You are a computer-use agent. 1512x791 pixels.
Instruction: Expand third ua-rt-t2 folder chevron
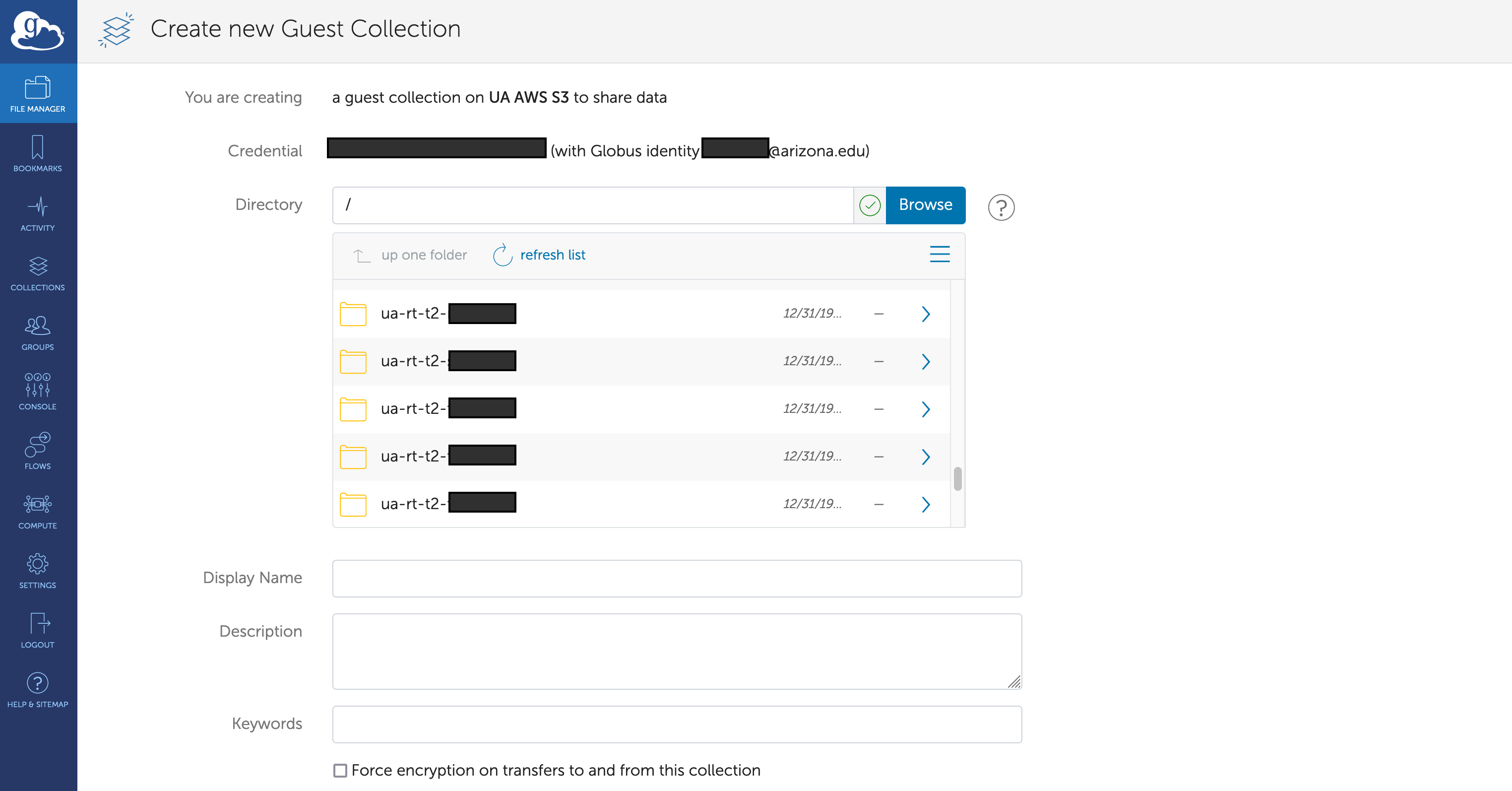point(926,409)
